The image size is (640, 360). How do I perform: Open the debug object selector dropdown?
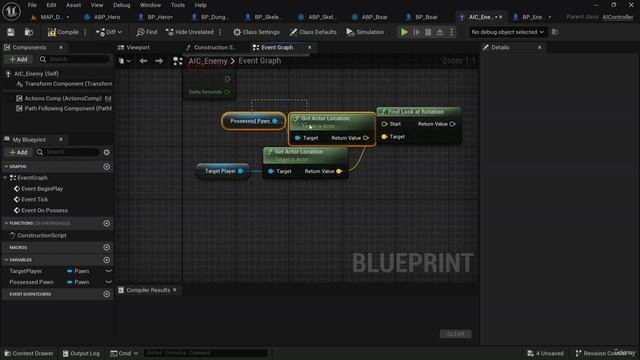coord(507,32)
